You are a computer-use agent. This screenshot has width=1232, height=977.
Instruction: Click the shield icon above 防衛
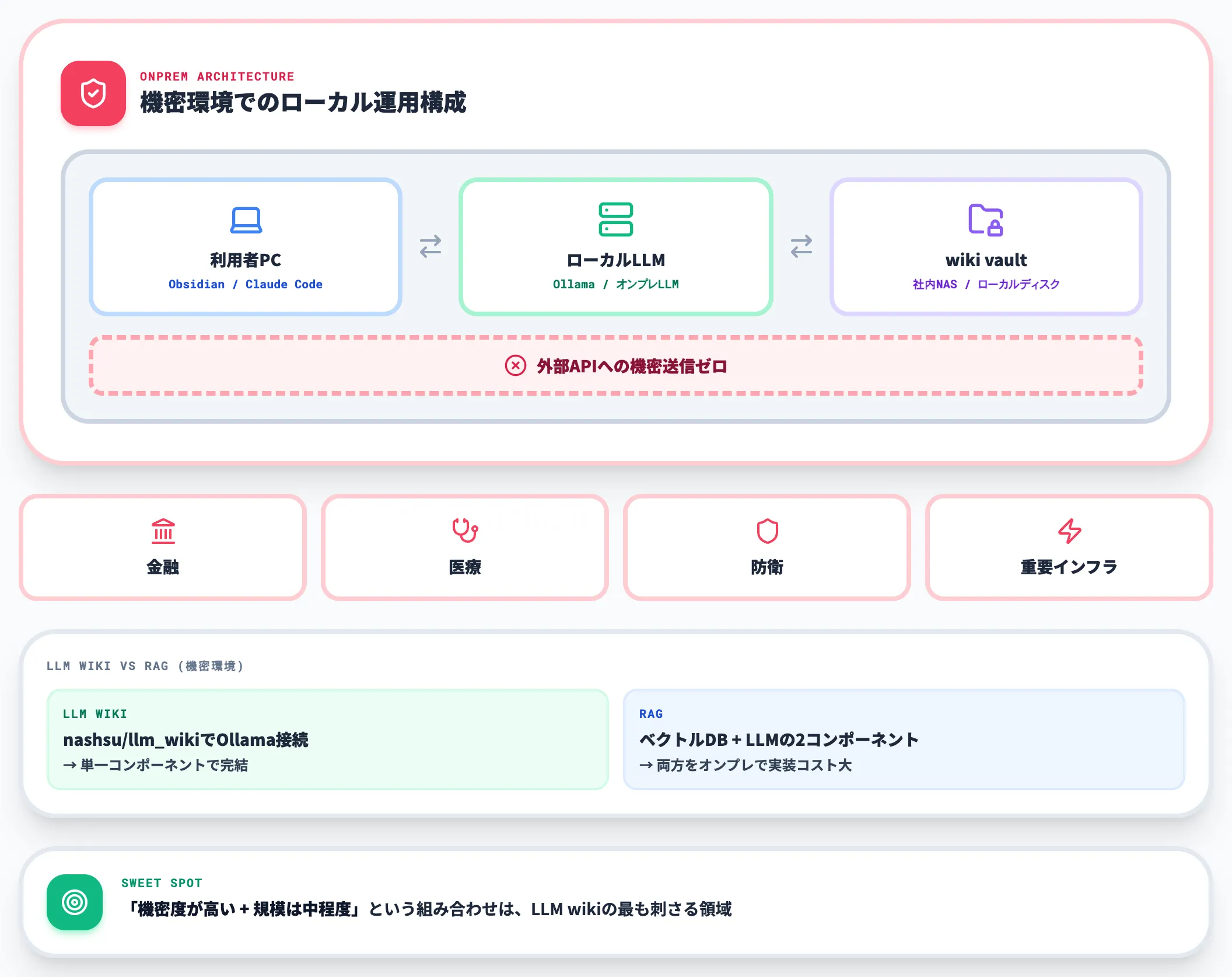[767, 531]
